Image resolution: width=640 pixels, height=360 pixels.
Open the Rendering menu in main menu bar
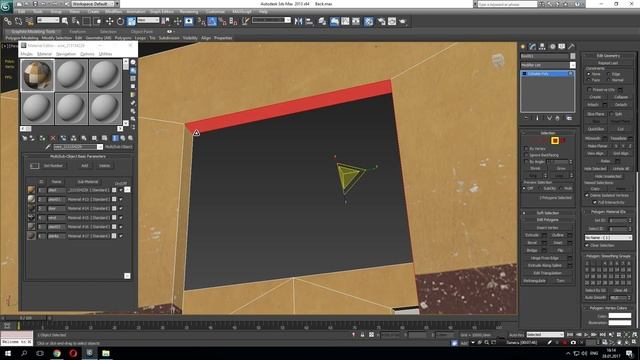189,12
